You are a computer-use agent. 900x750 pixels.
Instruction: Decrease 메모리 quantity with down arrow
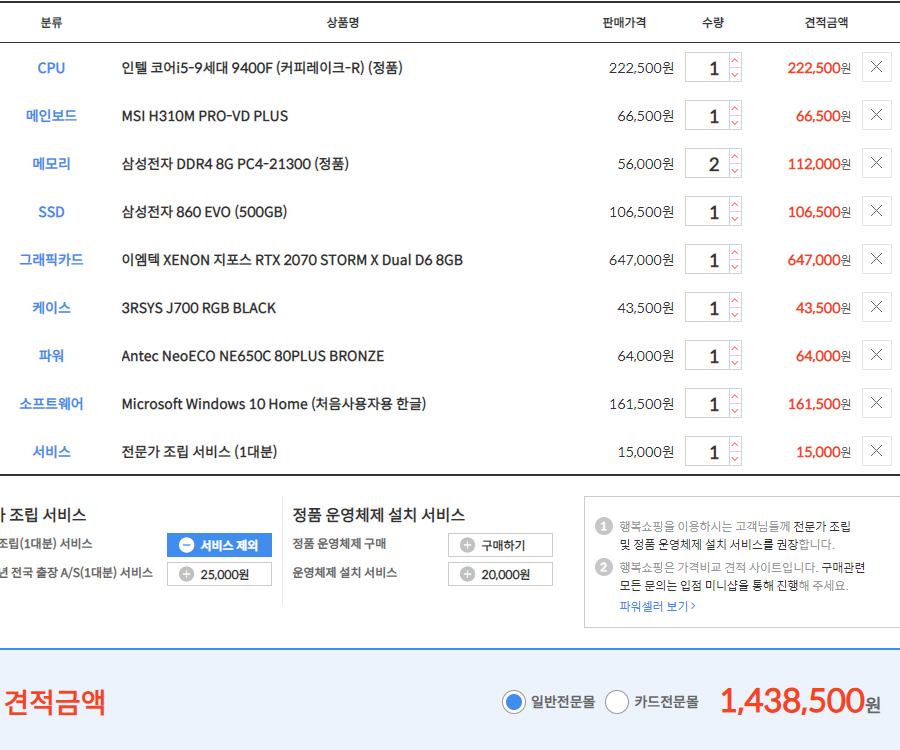pyautogui.click(x=735, y=170)
